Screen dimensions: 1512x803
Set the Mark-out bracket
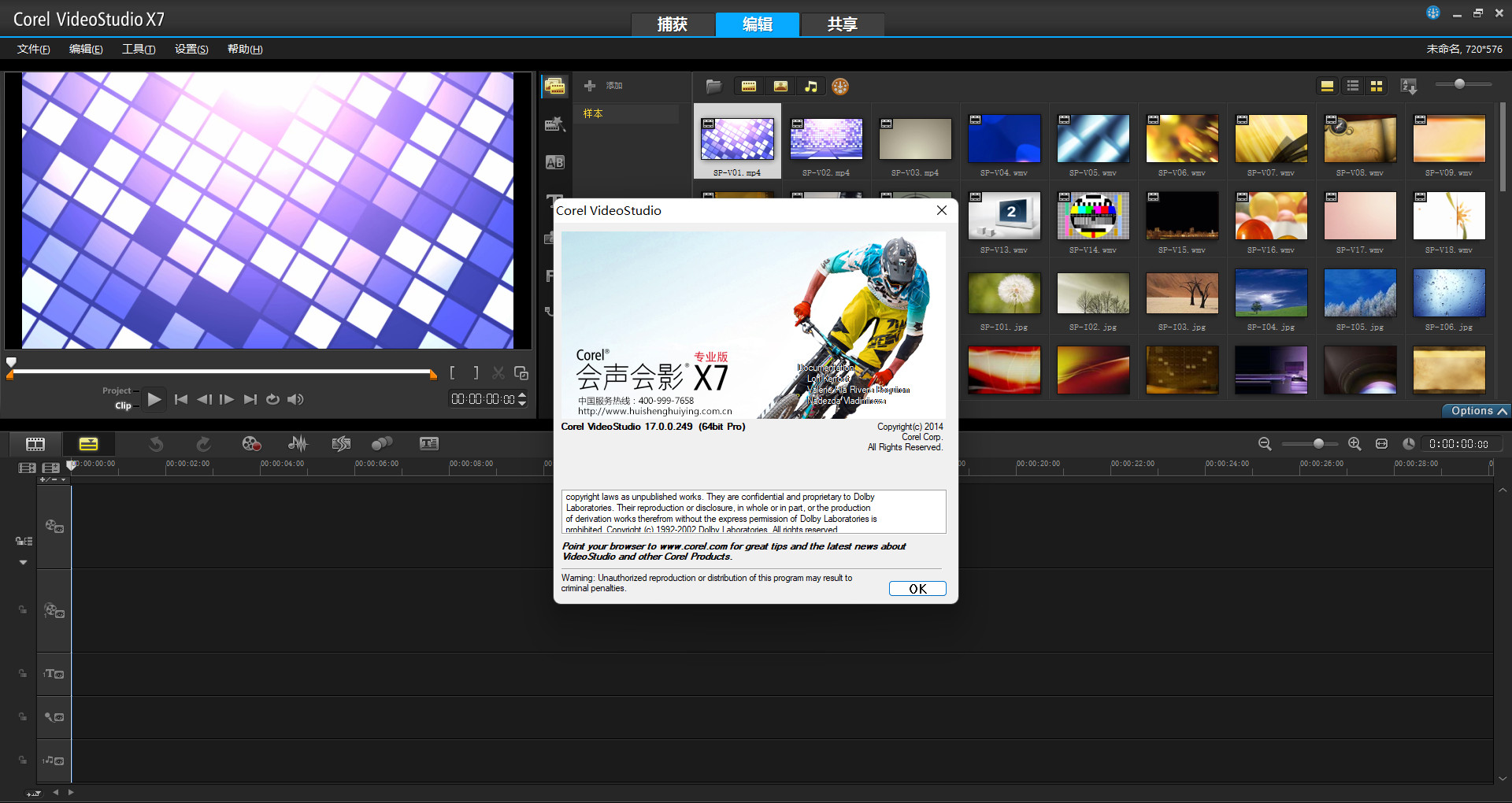click(x=475, y=373)
